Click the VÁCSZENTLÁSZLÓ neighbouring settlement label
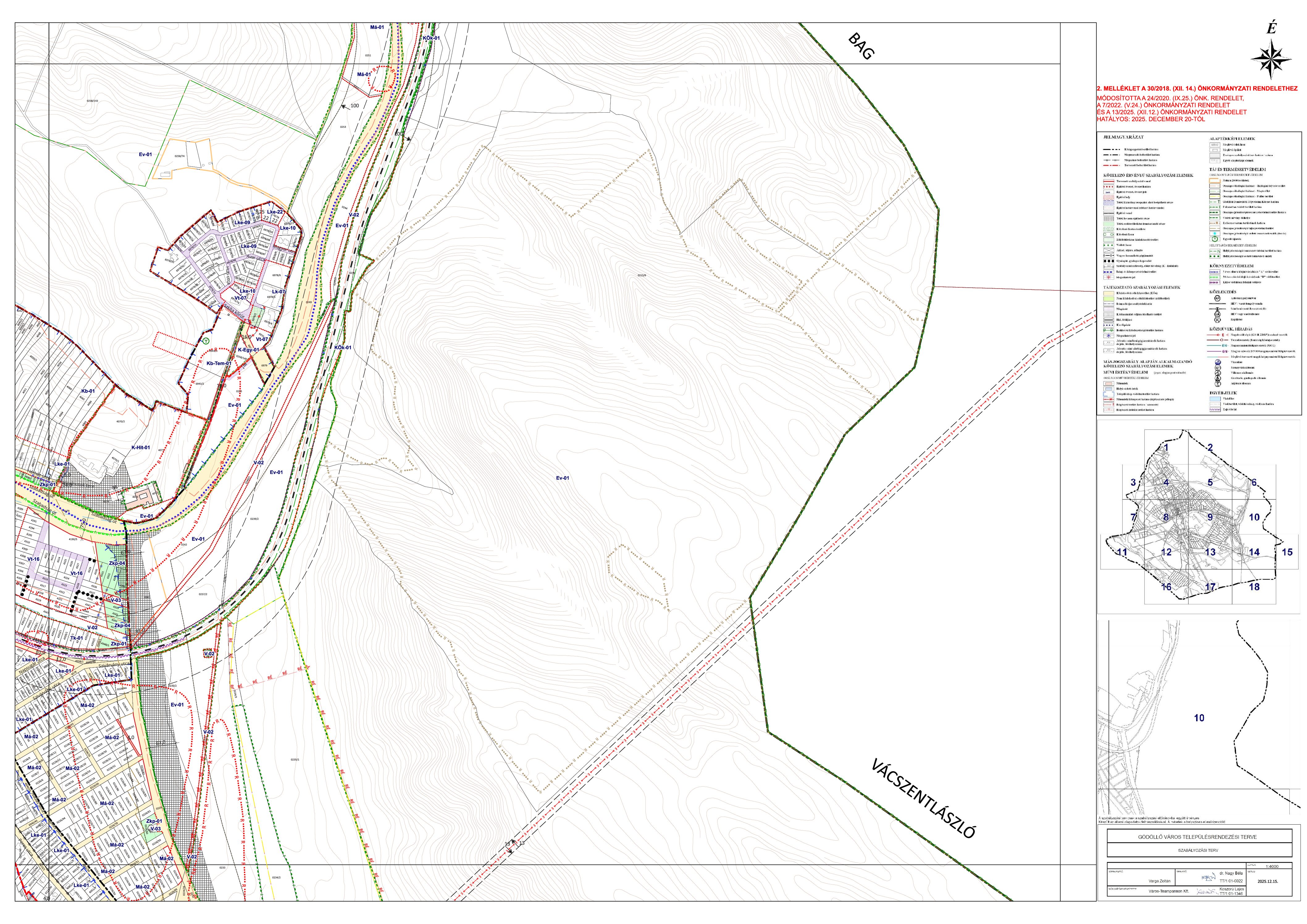1307x924 pixels. click(x=923, y=799)
